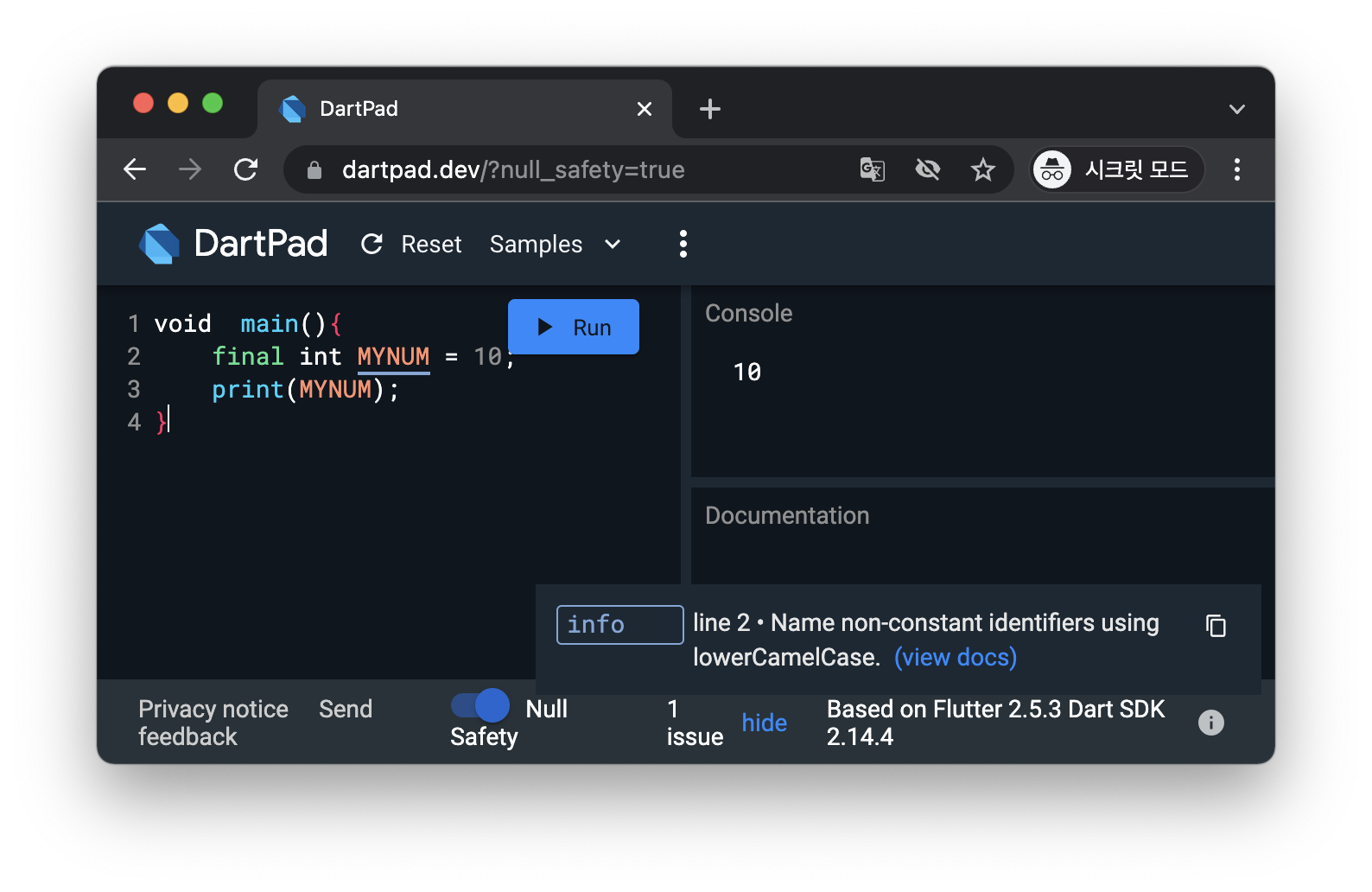Image resolution: width=1372 pixels, height=892 pixels.
Task: Click the Send feedback link
Action: (255, 723)
